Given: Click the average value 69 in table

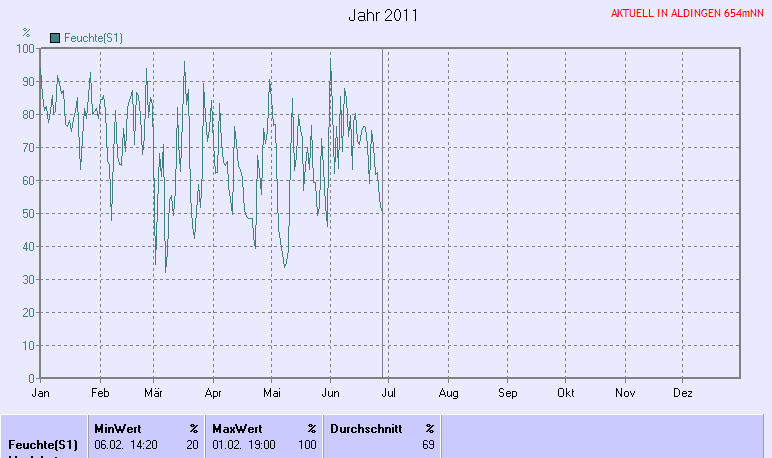Looking at the screenshot, I should [x=428, y=444].
